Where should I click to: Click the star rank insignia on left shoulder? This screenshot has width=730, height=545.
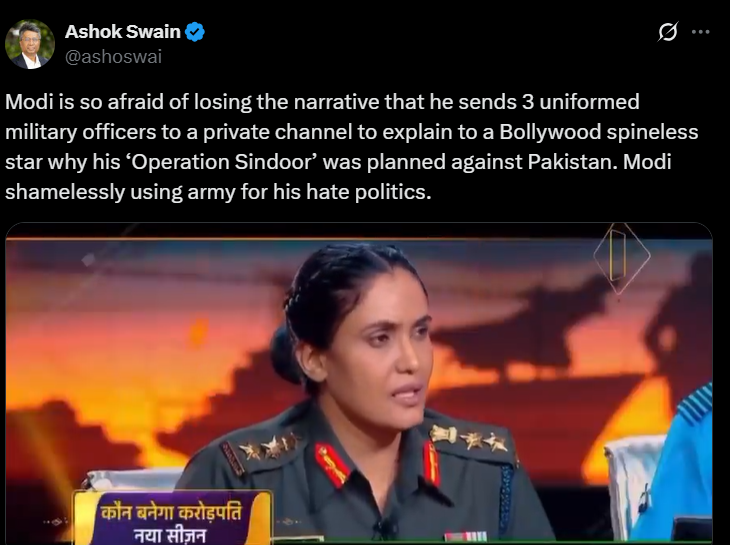click(268, 448)
